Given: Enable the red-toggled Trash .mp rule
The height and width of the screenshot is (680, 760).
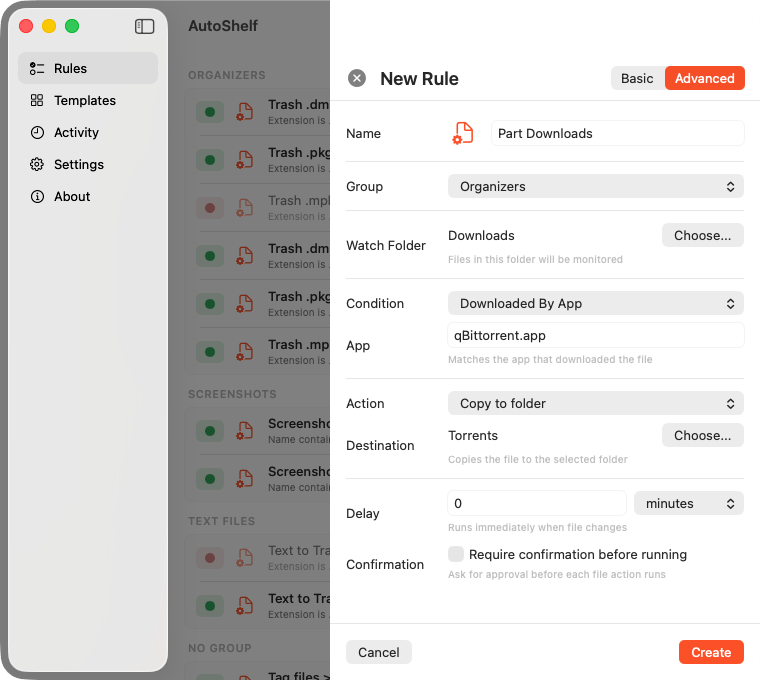Looking at the screenshot, I should (210, 208).
